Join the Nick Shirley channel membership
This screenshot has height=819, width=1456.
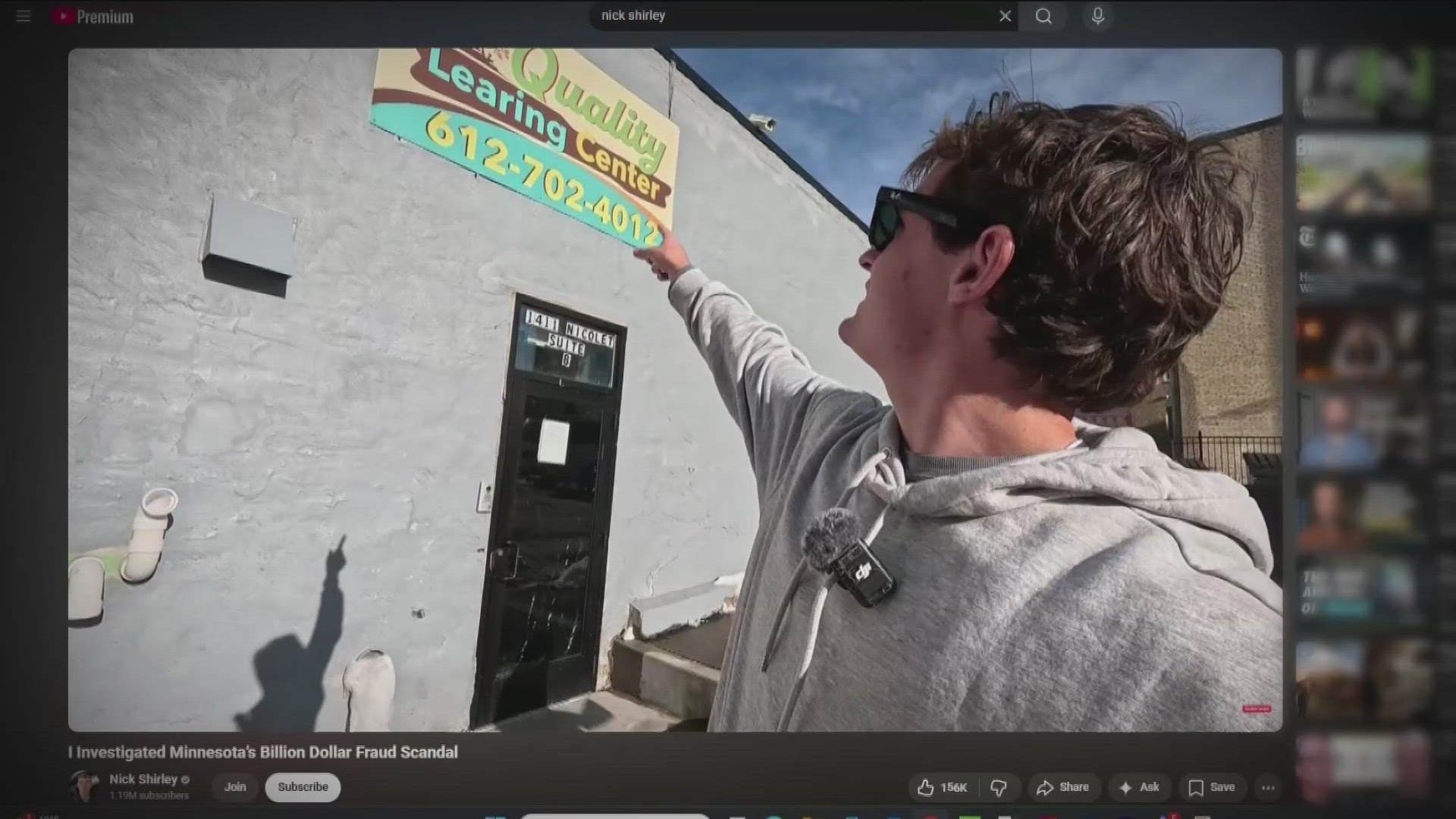(235, 787)
